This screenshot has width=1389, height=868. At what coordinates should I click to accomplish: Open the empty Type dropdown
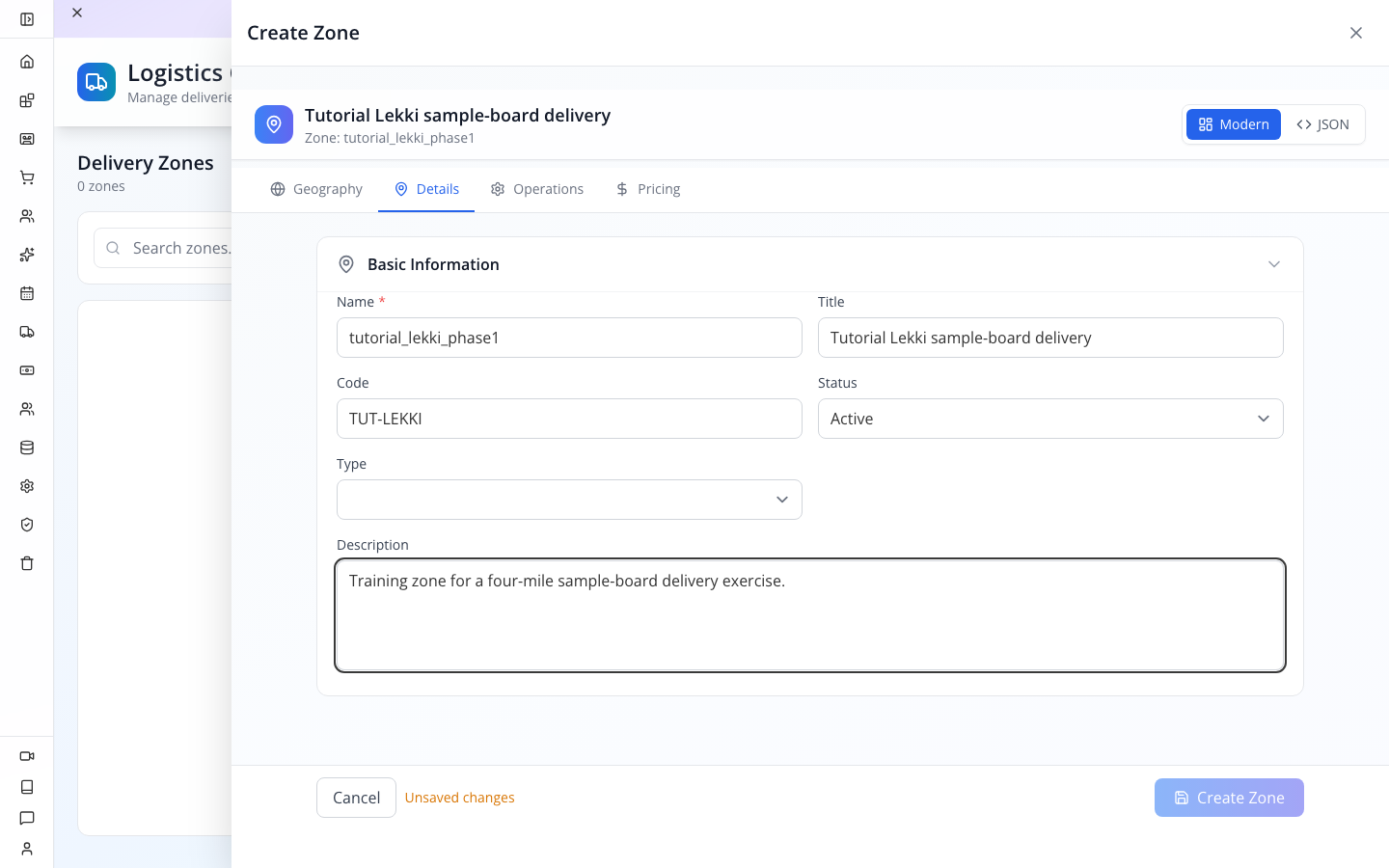coord(569,500)
